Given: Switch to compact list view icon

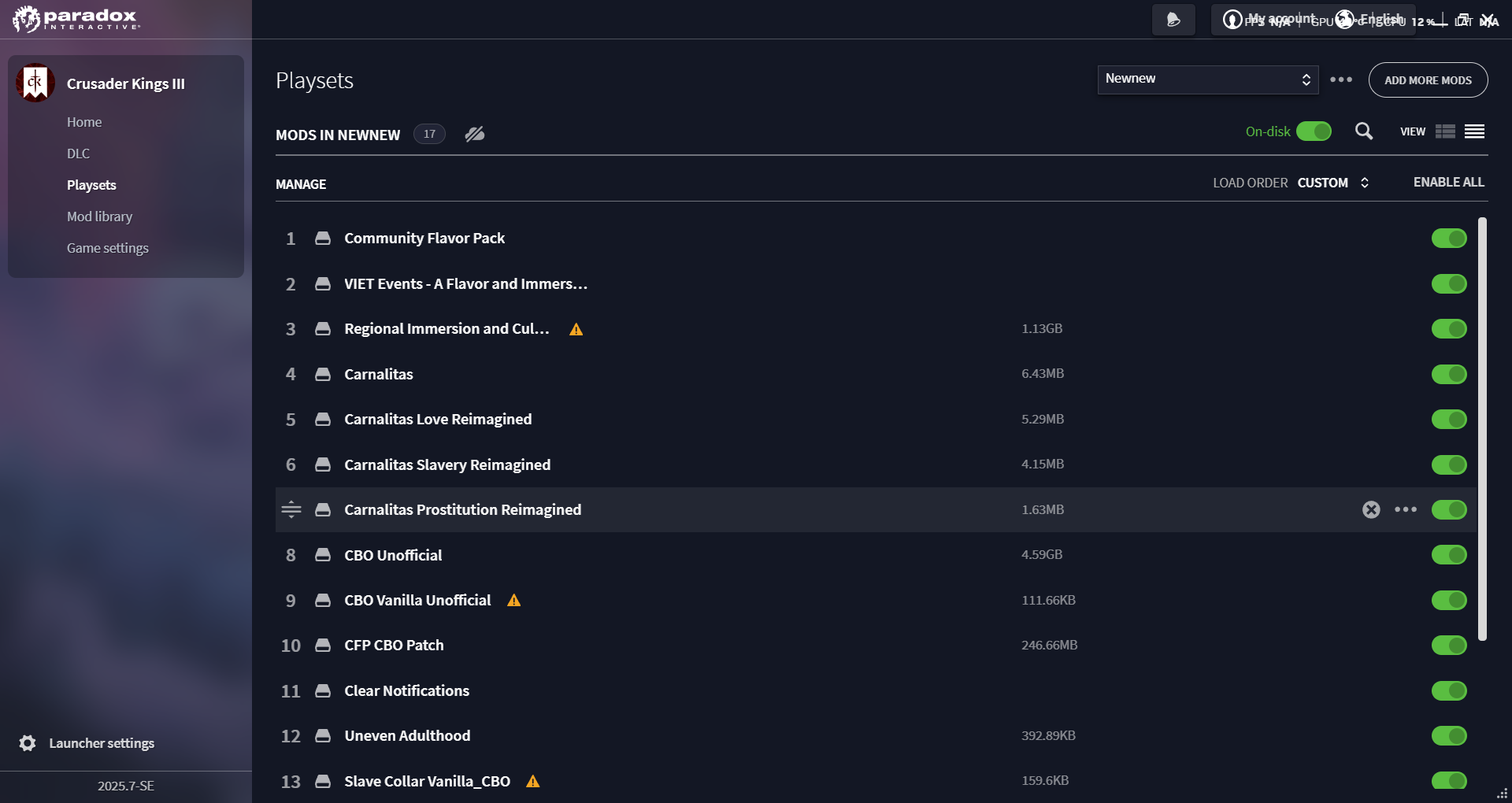Looking at the screenshot, I should (1475, 131).
